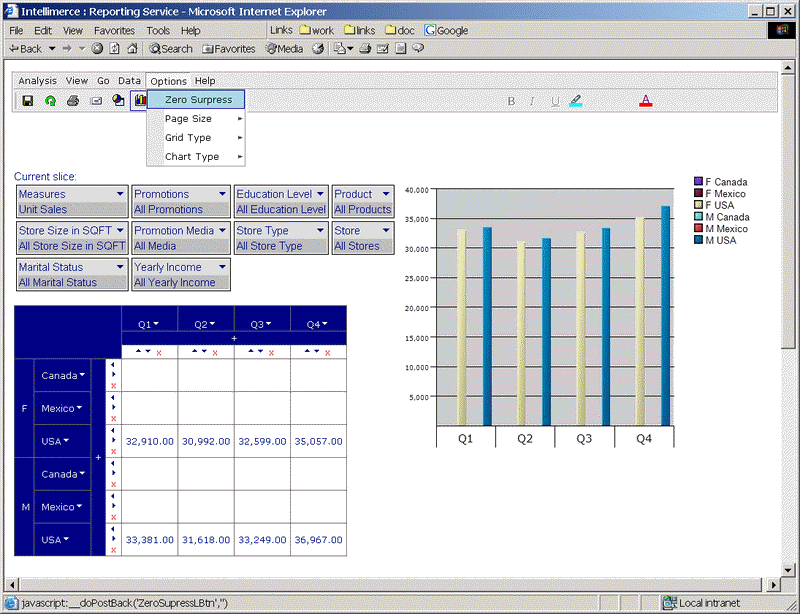
Task: Click sort ascending arrow under Q1
Action: (x=138, y=351)
